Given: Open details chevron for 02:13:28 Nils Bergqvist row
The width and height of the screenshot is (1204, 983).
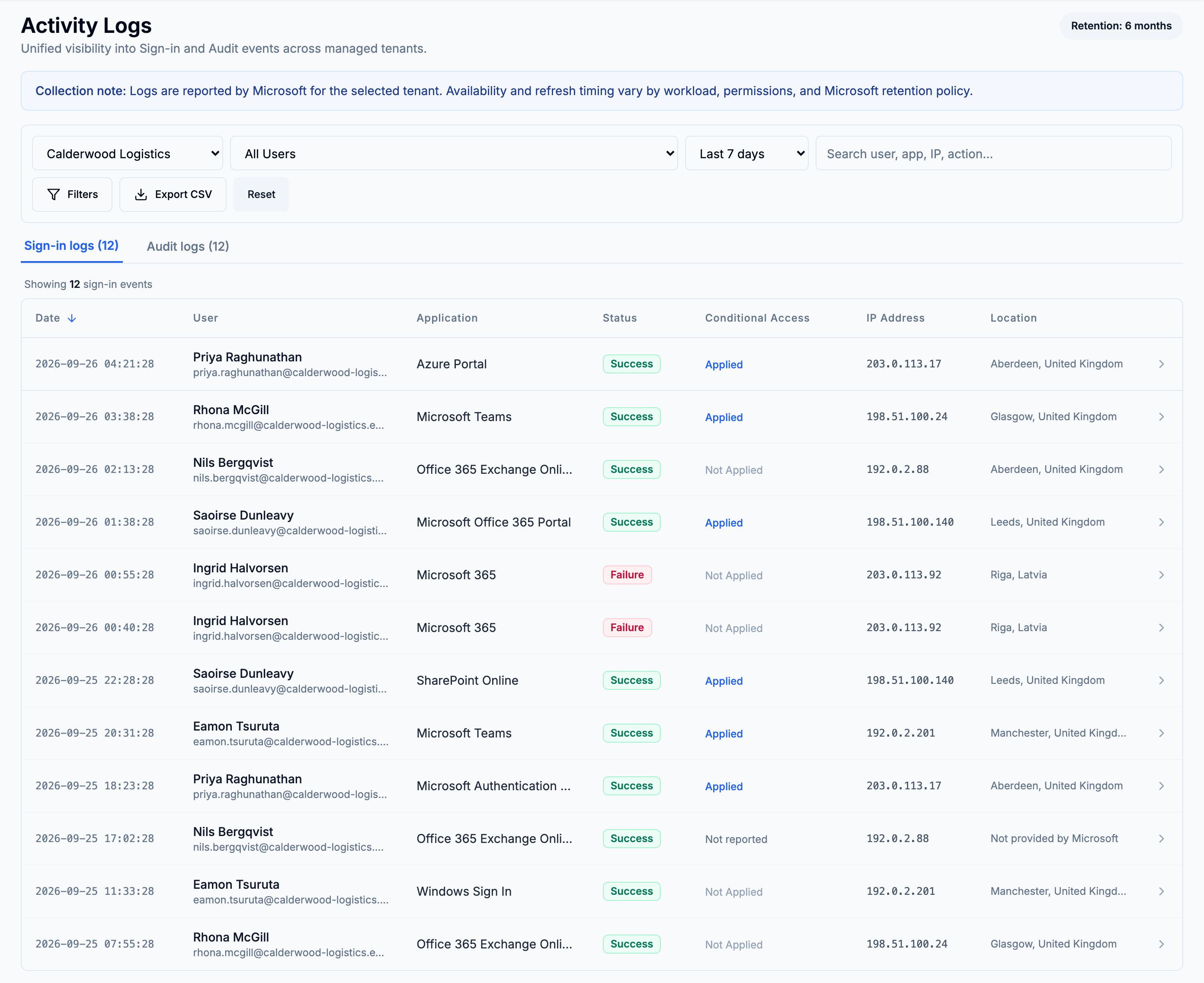Looking at the screenshot, I should pos(1162,469).
